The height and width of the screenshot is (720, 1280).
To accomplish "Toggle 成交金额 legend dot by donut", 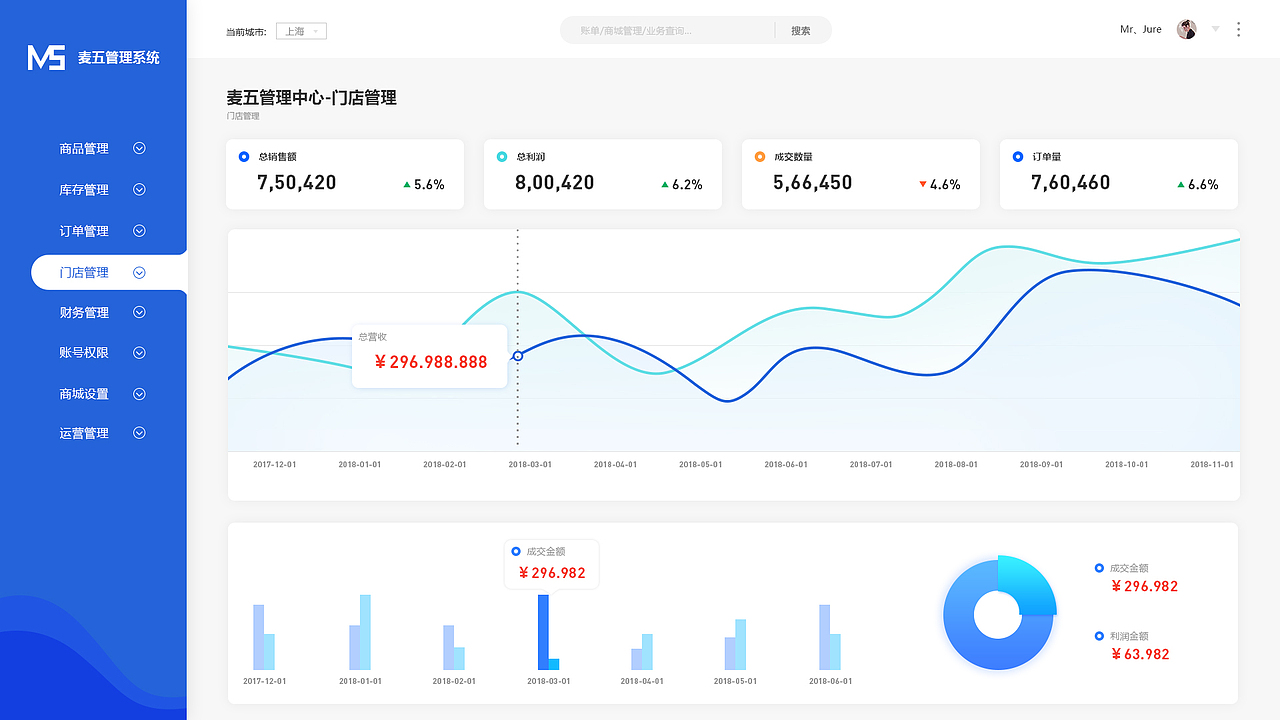I will tap(1099, 568).
